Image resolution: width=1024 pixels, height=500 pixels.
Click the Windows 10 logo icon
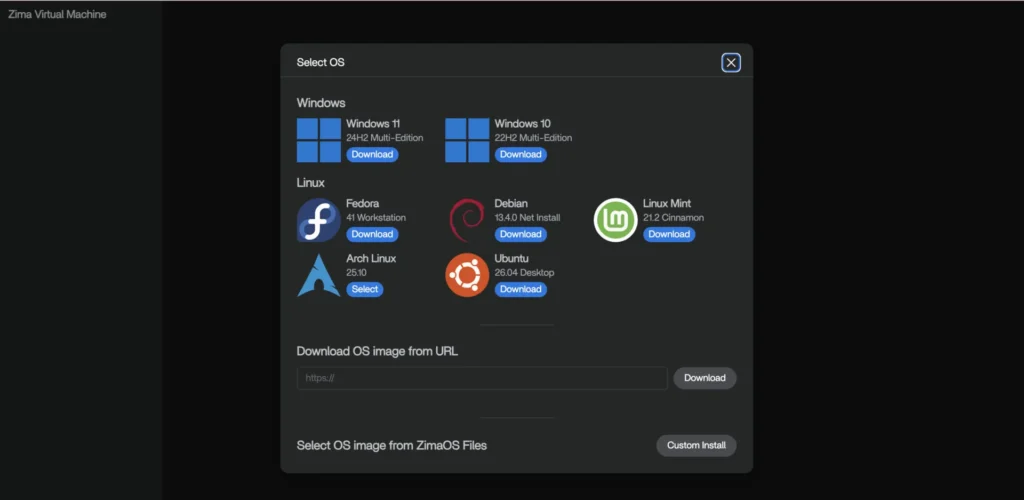467,140
